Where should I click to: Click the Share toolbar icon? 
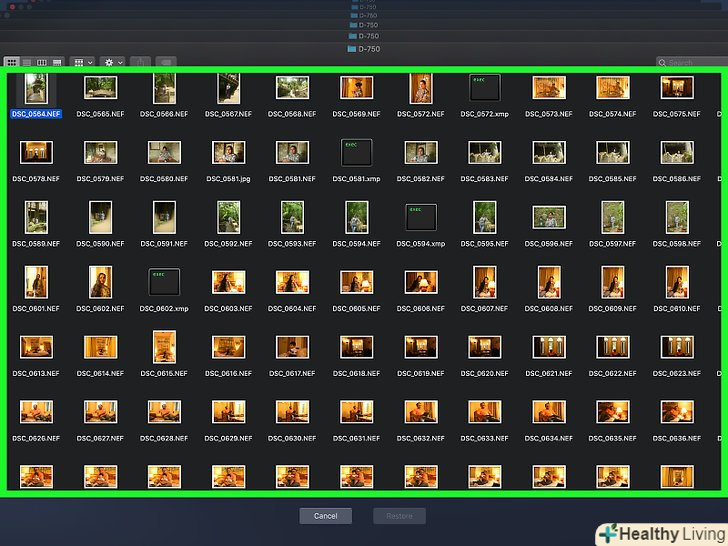click(141, 62)
